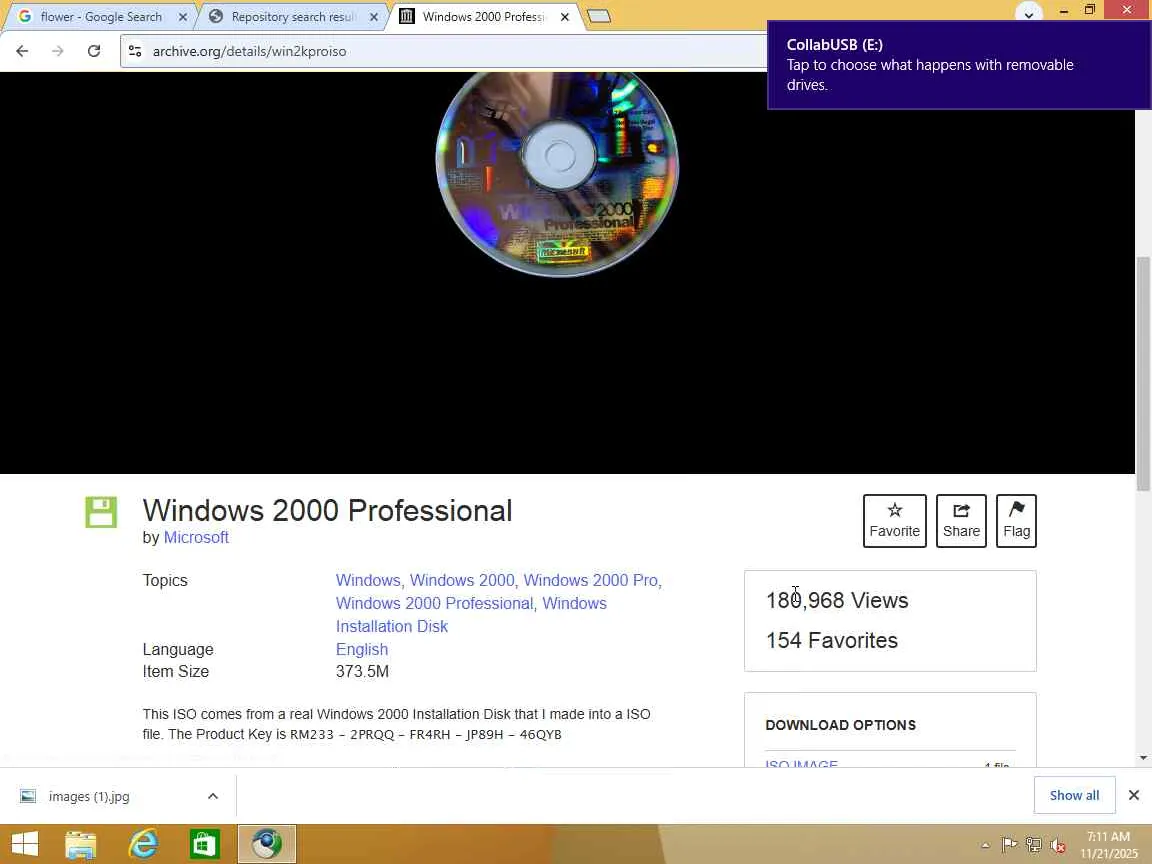The height and width of the screenshot is (864, 1152).
Task: Add item to favorites with Favorite button
Action: point(894,521)
